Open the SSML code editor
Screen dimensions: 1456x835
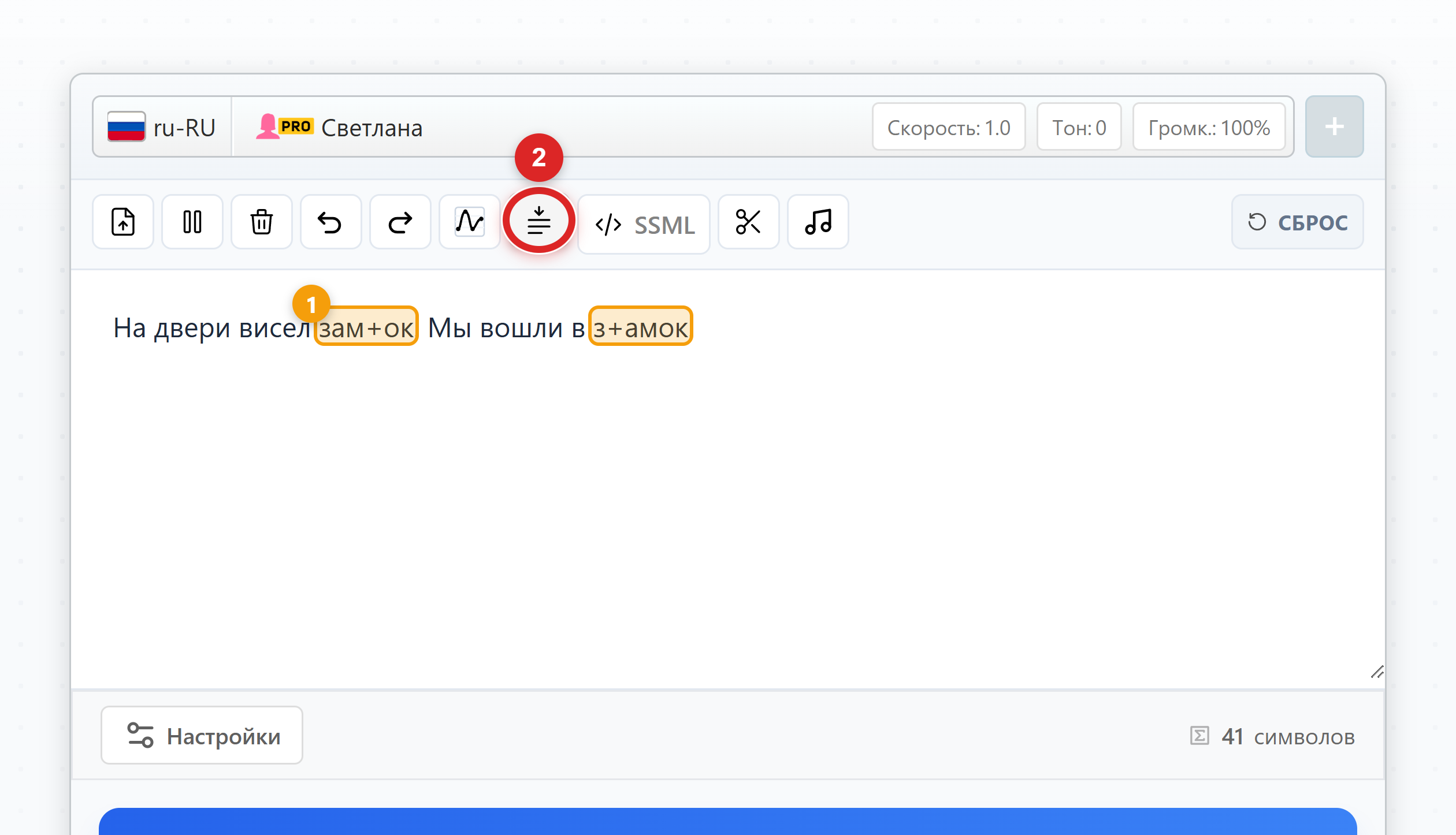coord(644,225)
